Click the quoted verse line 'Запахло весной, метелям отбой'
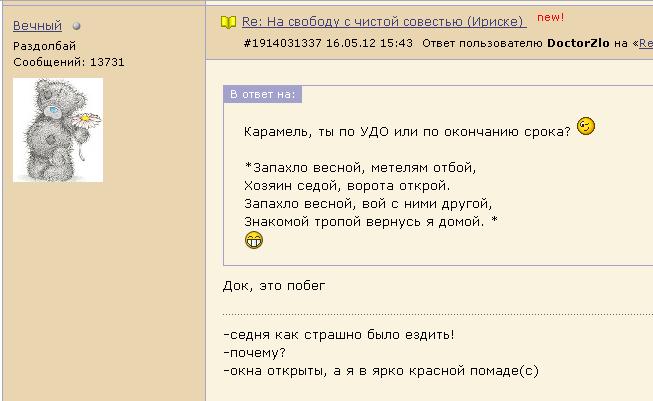653x401 pixels. click(360, 168)
